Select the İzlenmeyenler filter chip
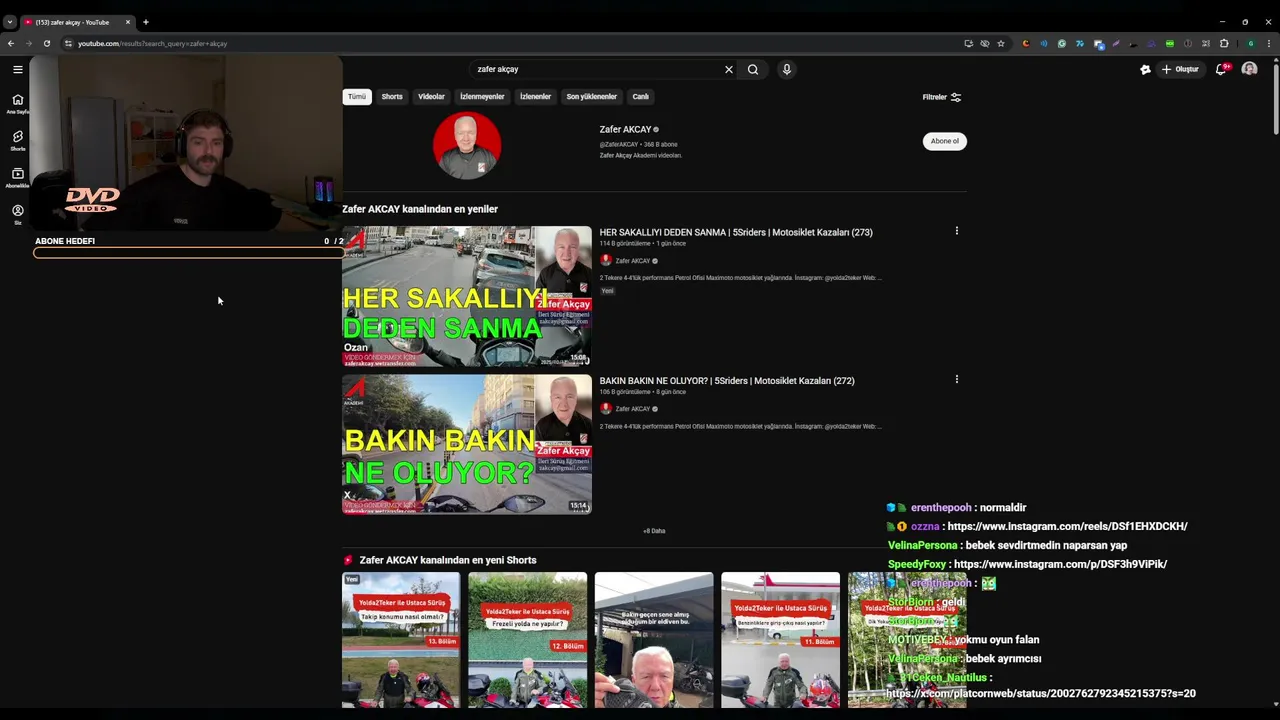1280x720 pixels. [482, 97]
